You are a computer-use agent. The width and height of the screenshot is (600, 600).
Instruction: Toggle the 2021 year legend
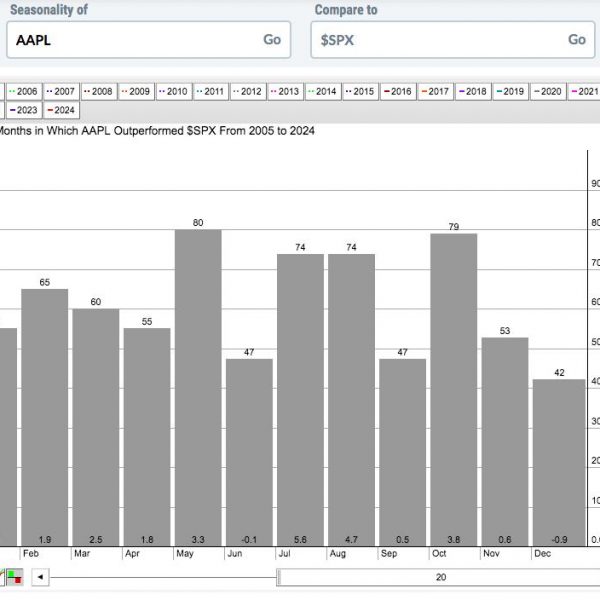click(584, 92)
